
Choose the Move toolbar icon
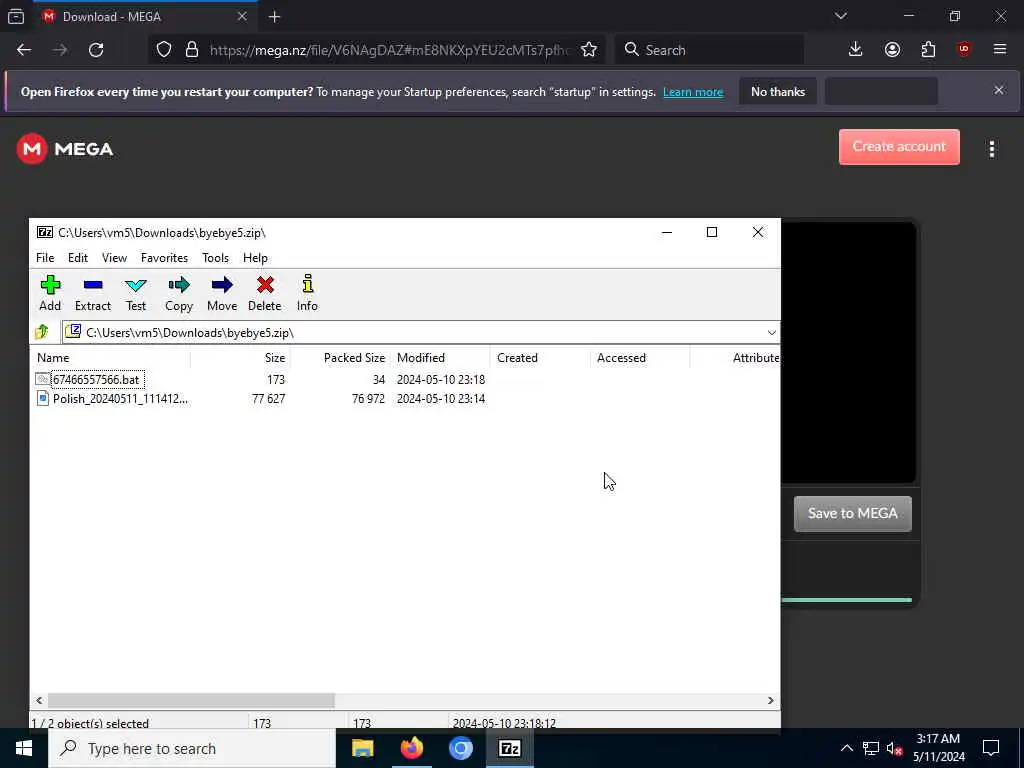222,293
